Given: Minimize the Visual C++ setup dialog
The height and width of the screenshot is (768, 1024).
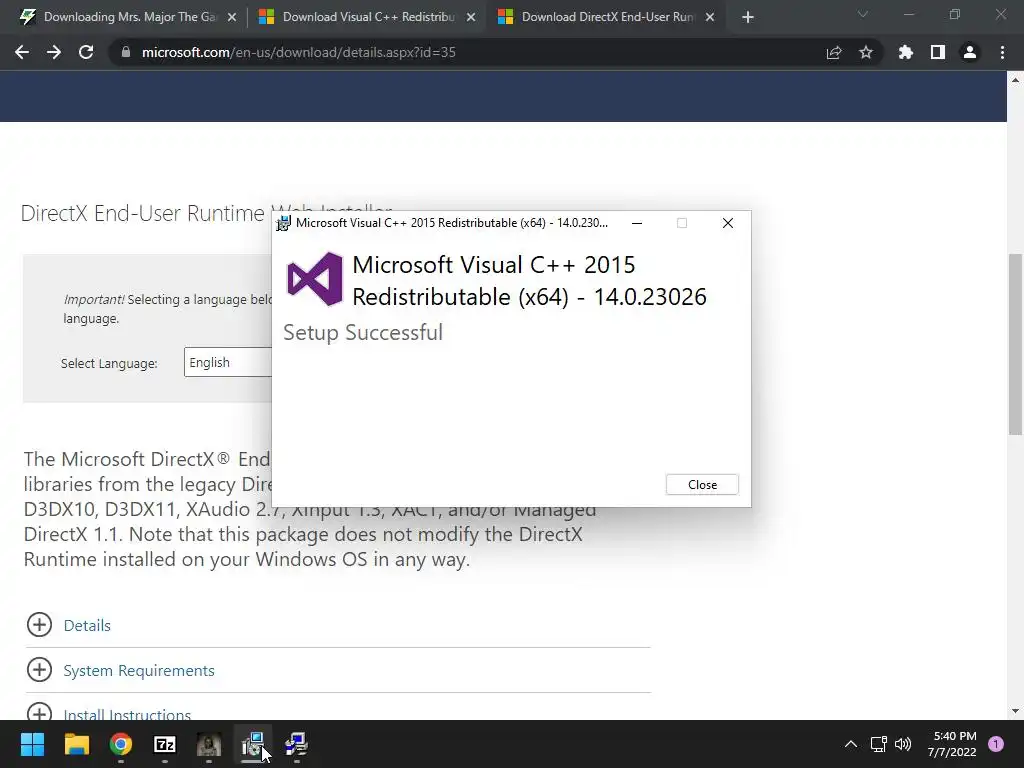Looking at the screenshot, I should click(x=637, y=223).
